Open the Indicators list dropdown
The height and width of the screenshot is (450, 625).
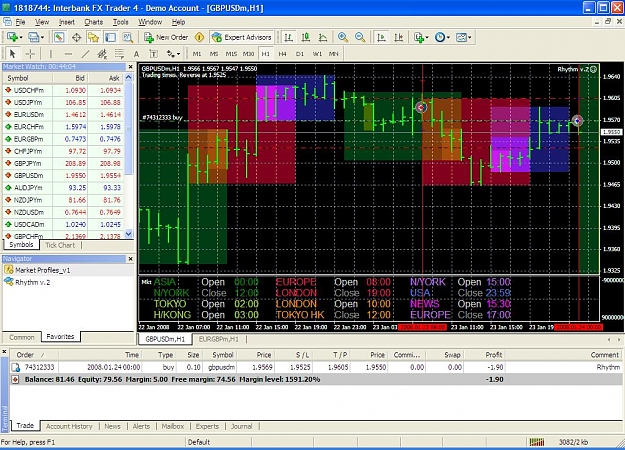[x=421, y=37]
